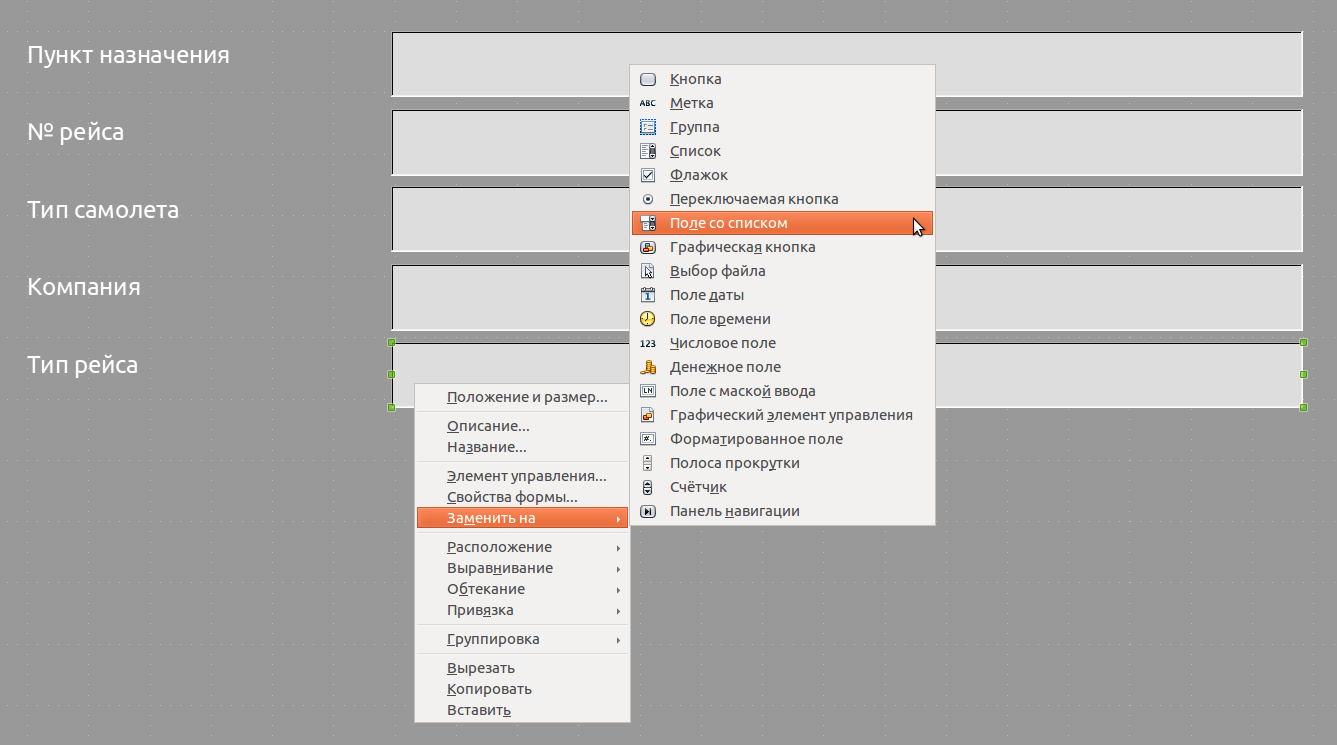Choose Поле даты menu item
This screenshot has width=1337, height=745.
tap(782, 295)
